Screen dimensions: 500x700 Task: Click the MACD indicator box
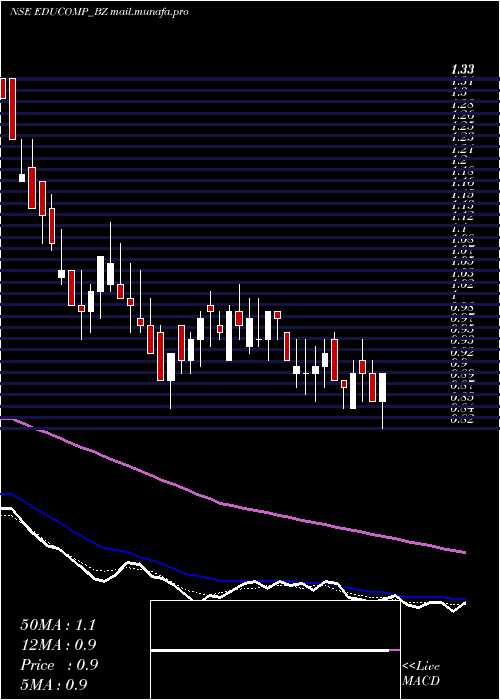click(275, 650)
